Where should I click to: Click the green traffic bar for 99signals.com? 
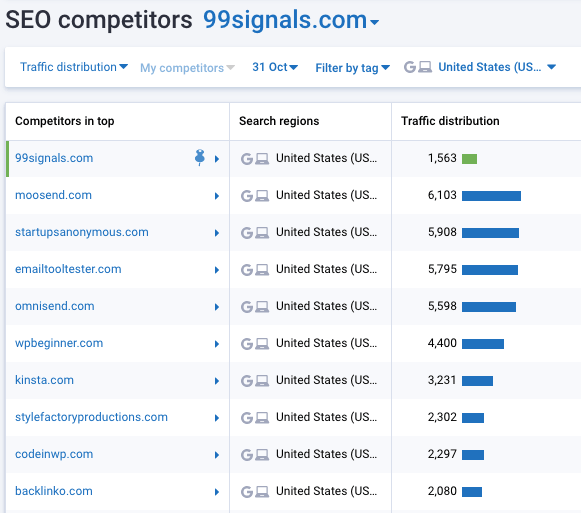coord(469,159)
